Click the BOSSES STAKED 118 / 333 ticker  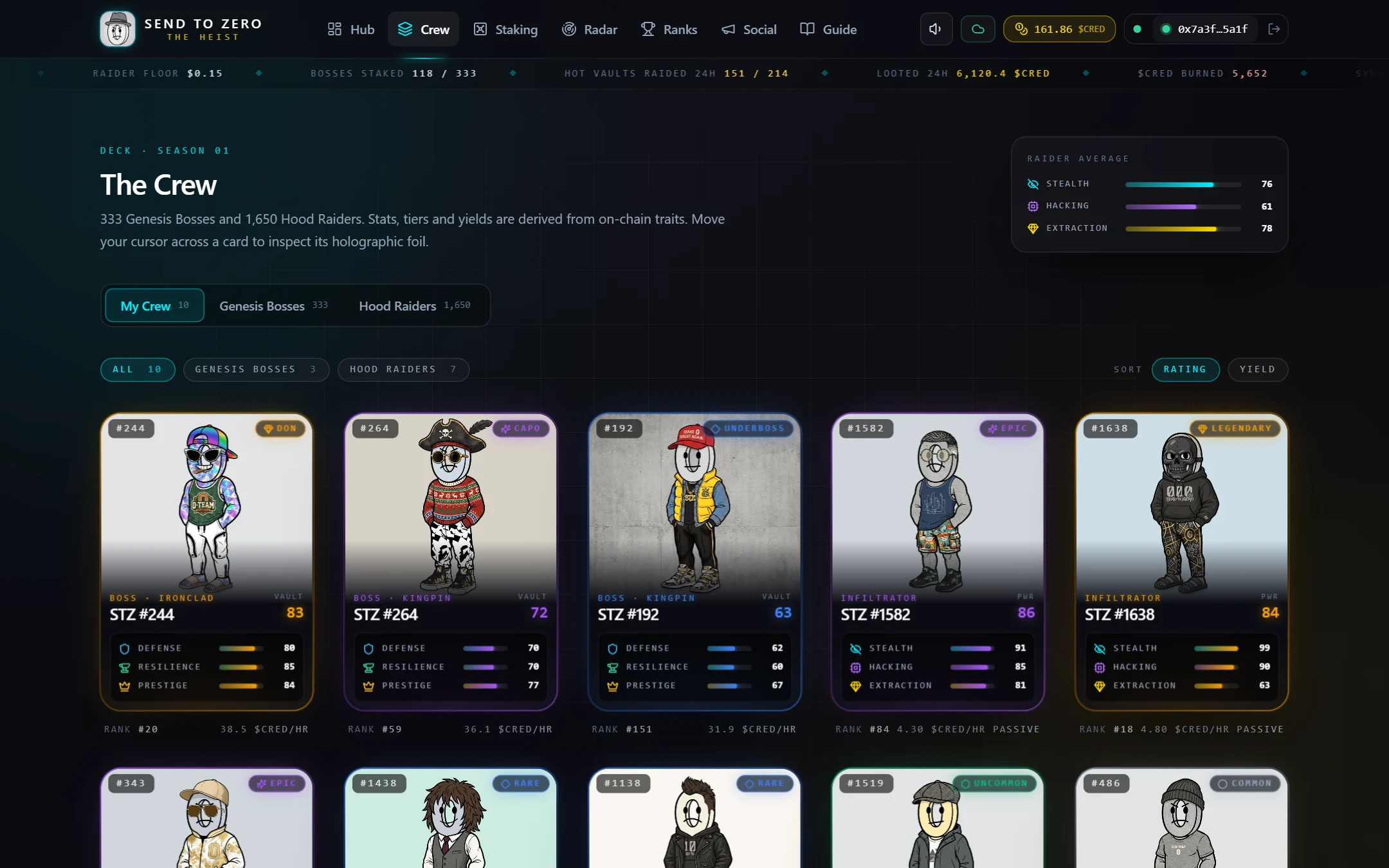394,73
